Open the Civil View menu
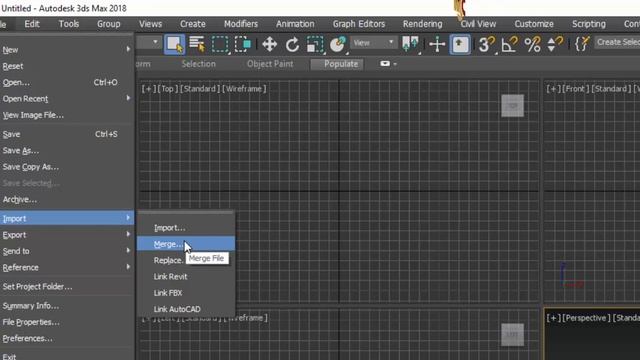Screen dimensions: 640x360 pyautogui.click(x=478, y=24)
